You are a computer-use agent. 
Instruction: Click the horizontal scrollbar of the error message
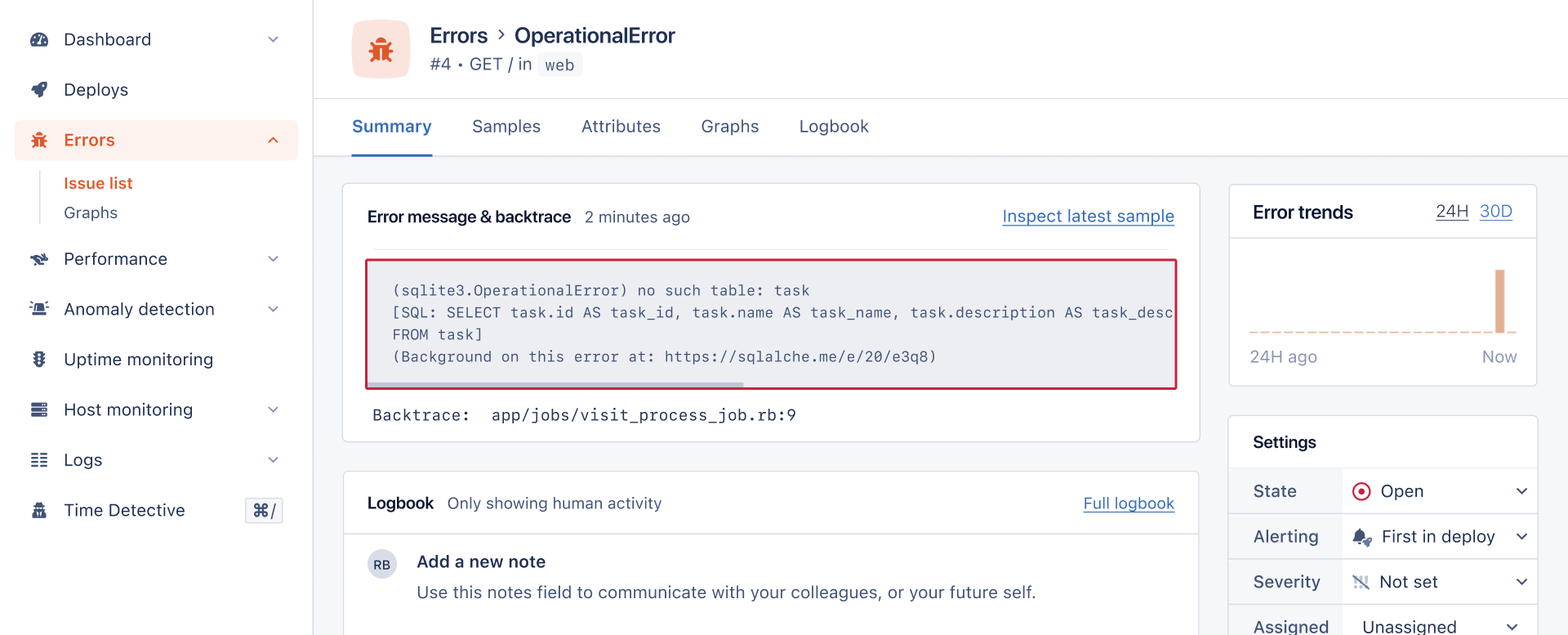click(555, 384)
